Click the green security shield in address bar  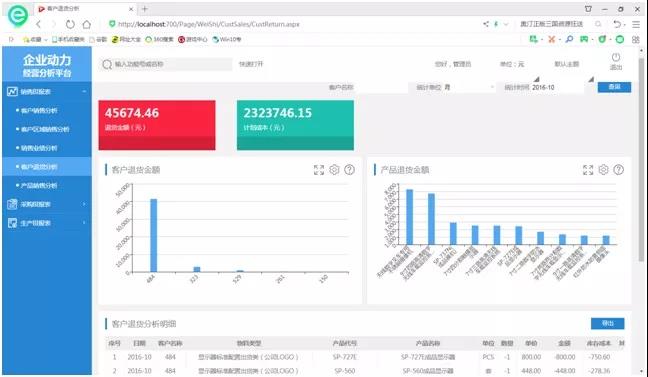pos(112,24)
